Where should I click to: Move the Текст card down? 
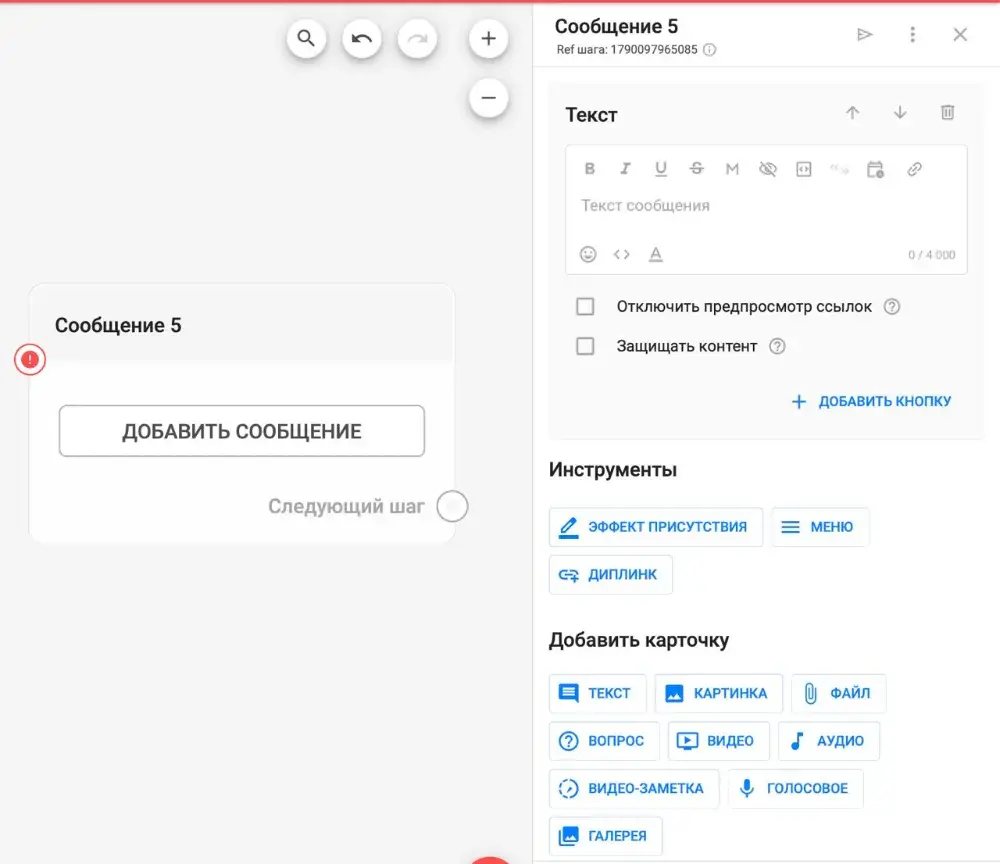[900, 113]
